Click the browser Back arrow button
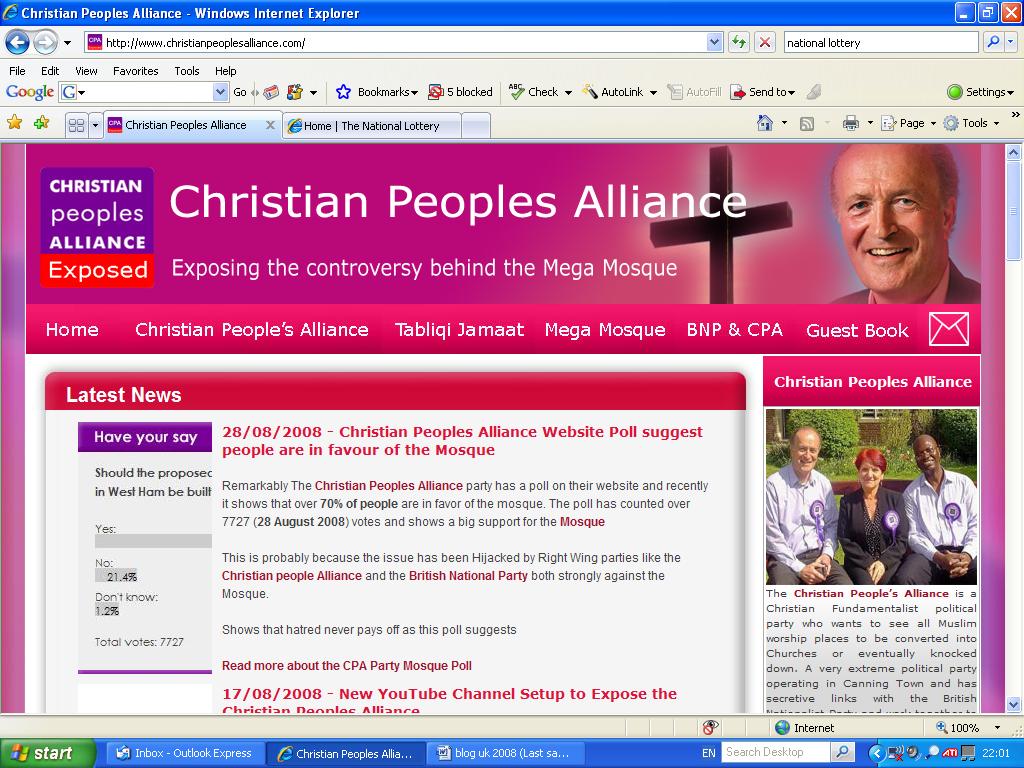Screen dimensions: 1024x768 (18, 43)
